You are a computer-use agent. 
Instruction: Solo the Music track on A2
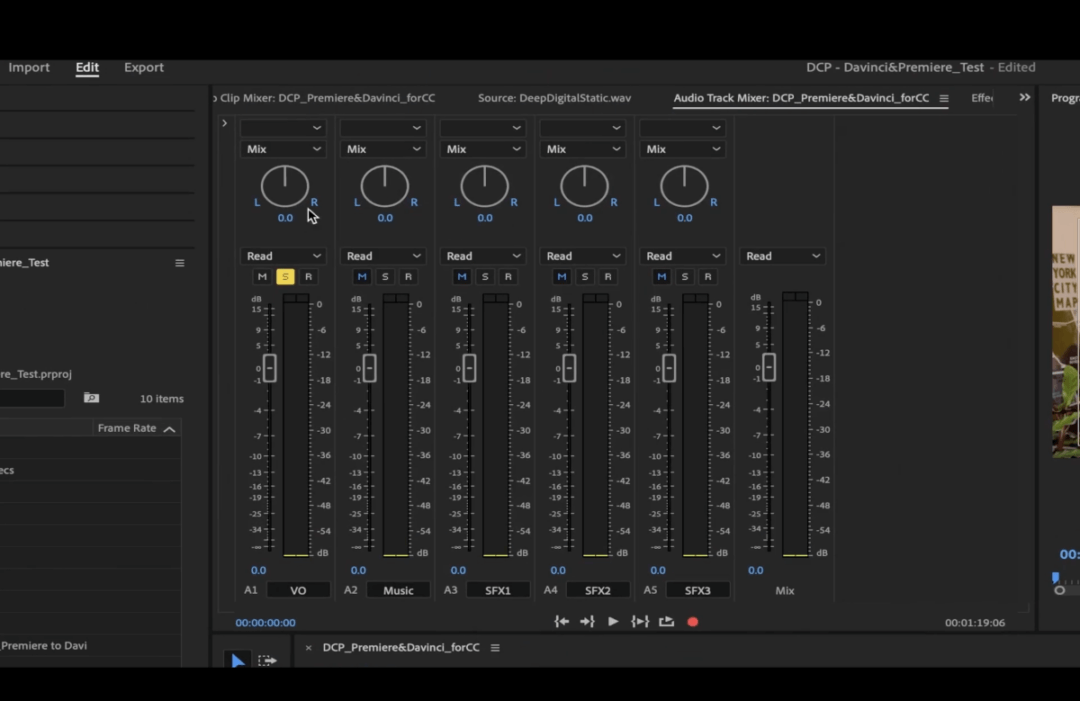tap(385, 276)
